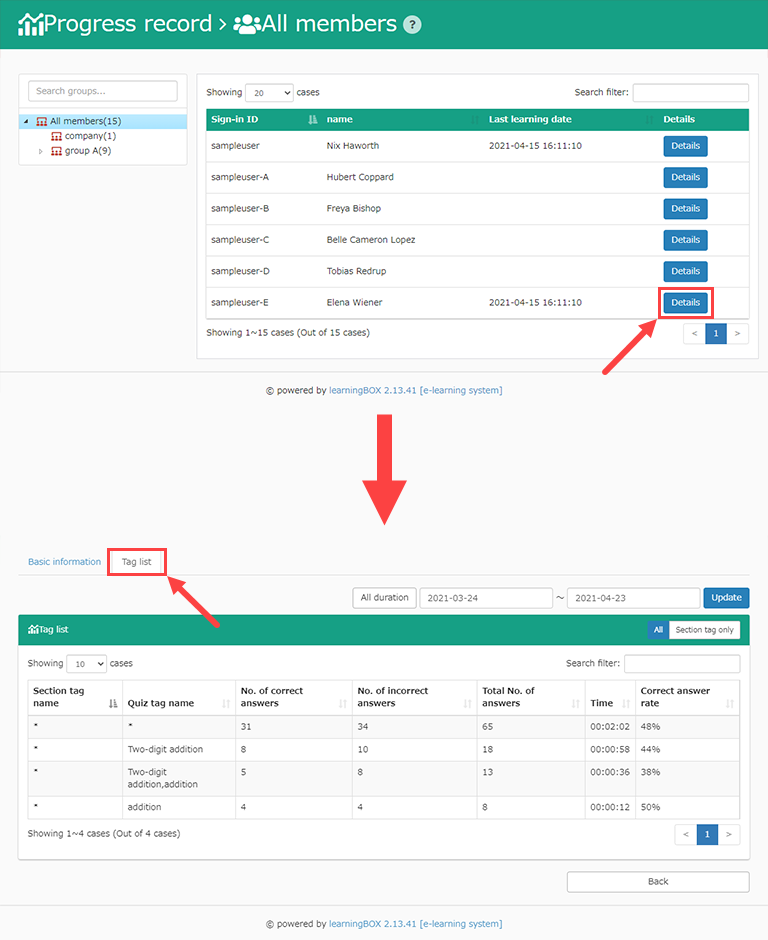Sort by Sign-in ID column icon
The image size is (768, 940).
312,120
